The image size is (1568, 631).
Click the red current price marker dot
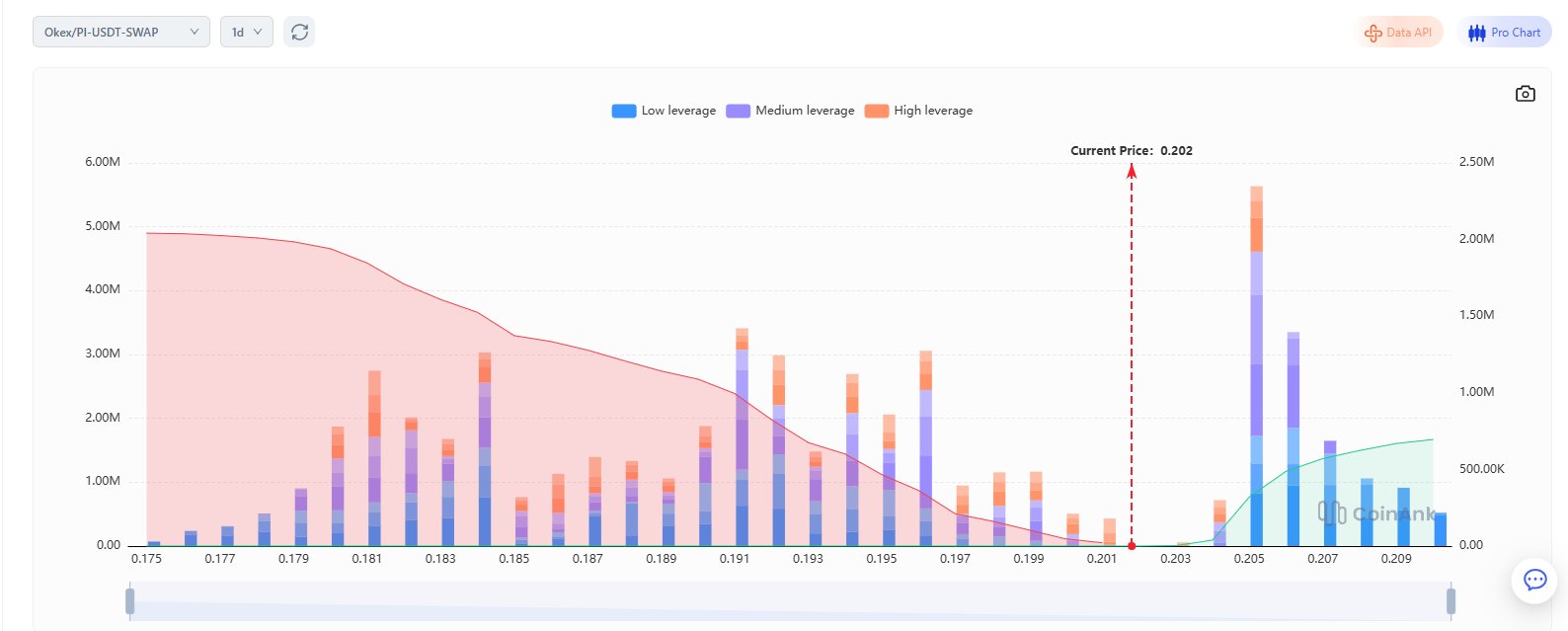pyautogui.click(x=1132, y=545)
